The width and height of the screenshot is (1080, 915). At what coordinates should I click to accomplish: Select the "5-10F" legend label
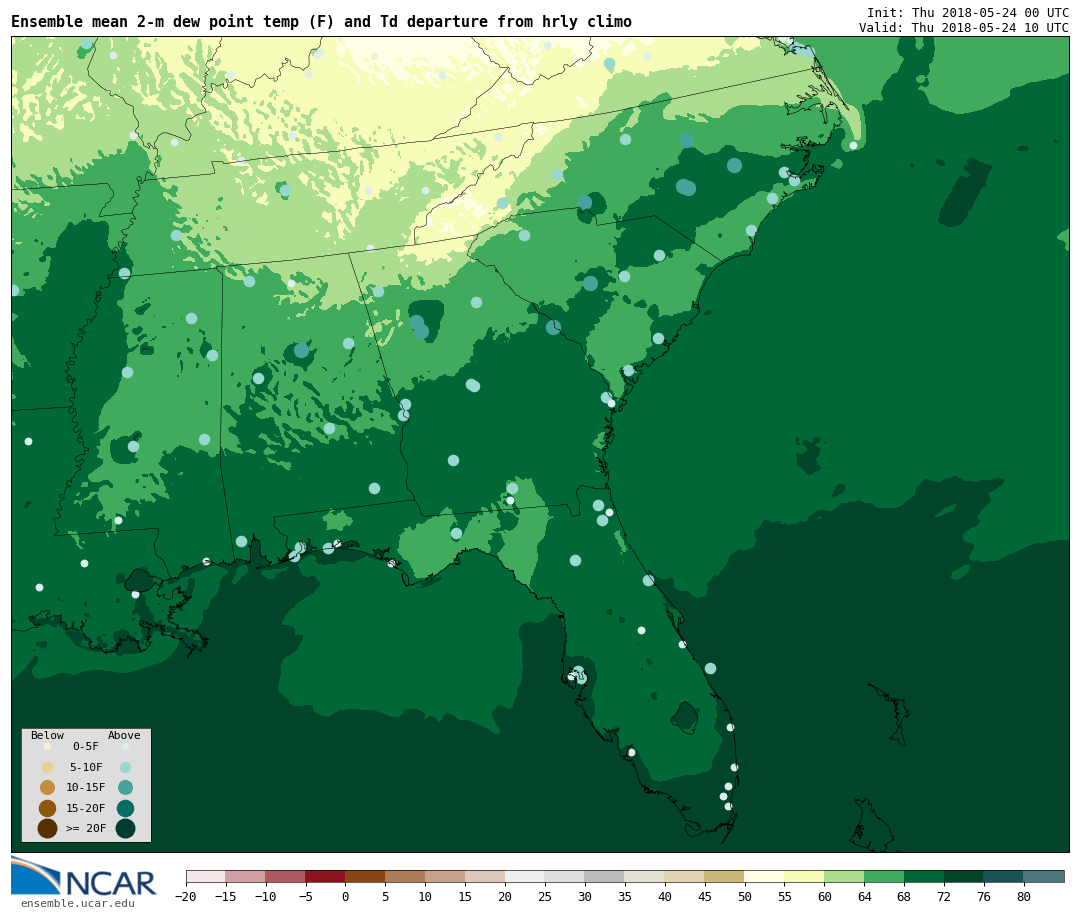86,768
